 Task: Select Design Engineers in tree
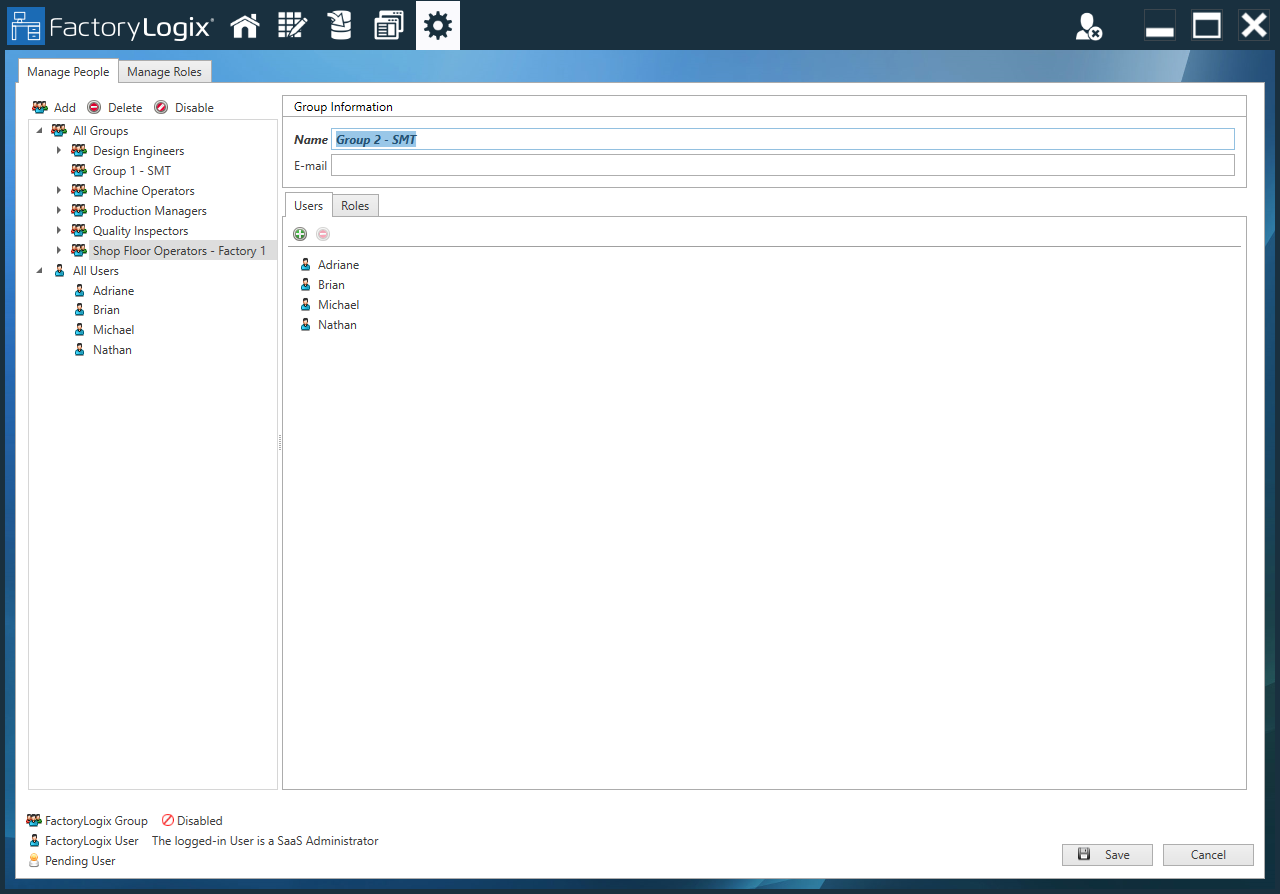[139, 151]
